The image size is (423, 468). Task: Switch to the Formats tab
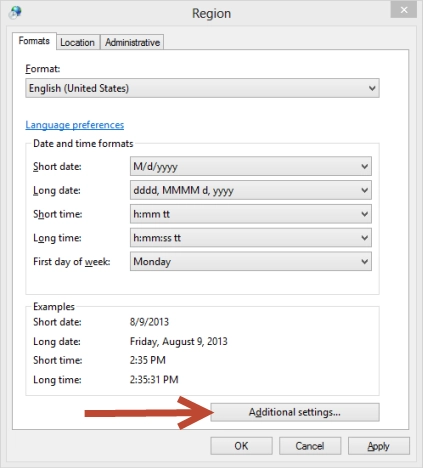pyautogui.click(x=34, y=41)
